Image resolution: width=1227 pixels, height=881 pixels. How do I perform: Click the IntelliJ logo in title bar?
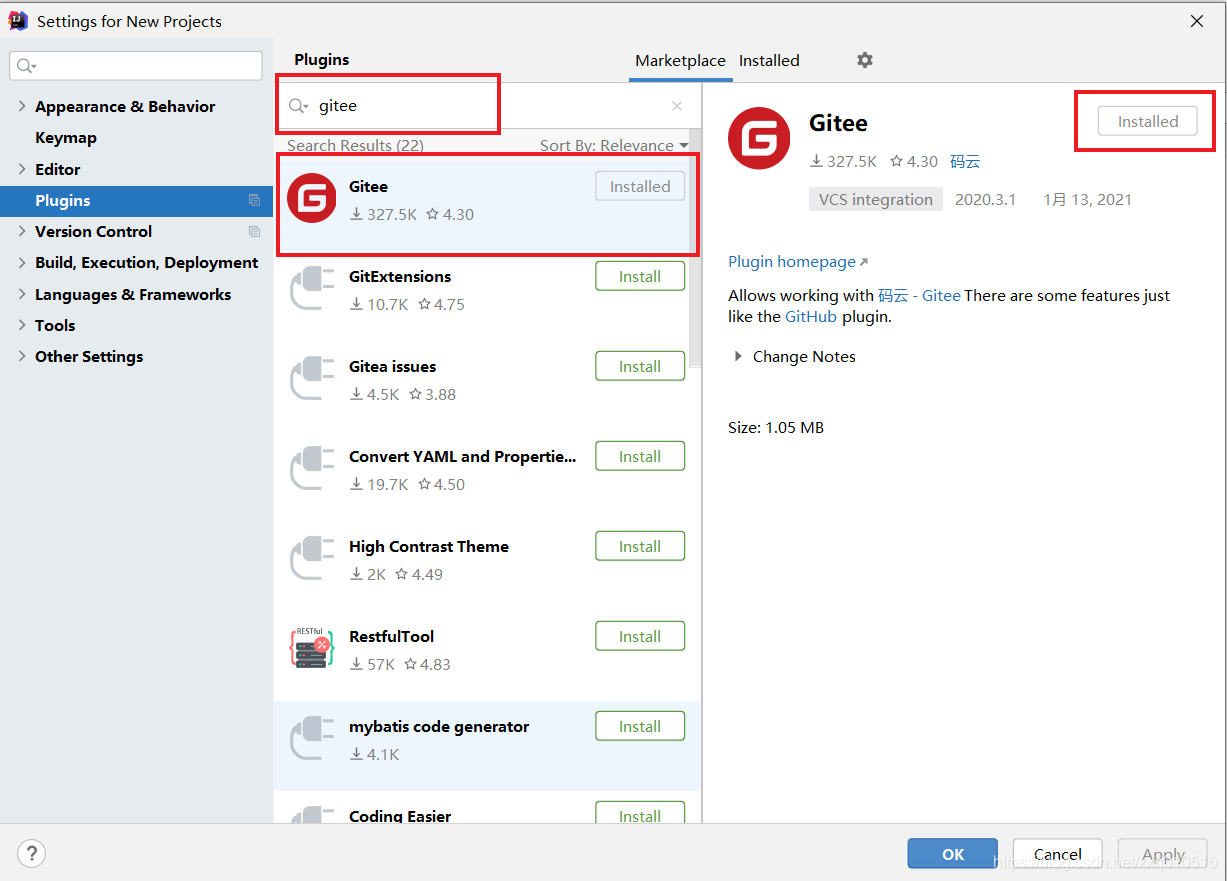coord(18,20)
